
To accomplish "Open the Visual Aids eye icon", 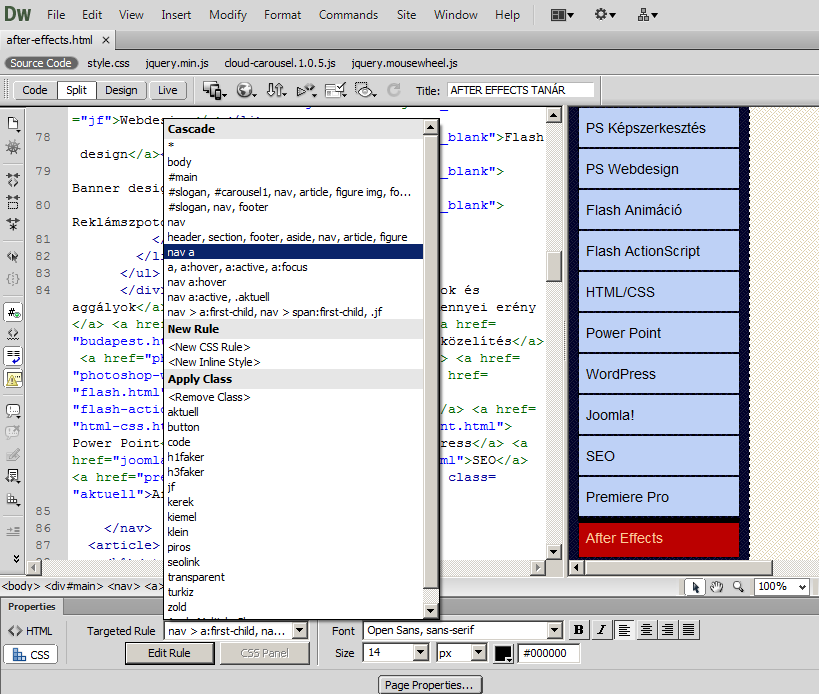I will point(365,90).
